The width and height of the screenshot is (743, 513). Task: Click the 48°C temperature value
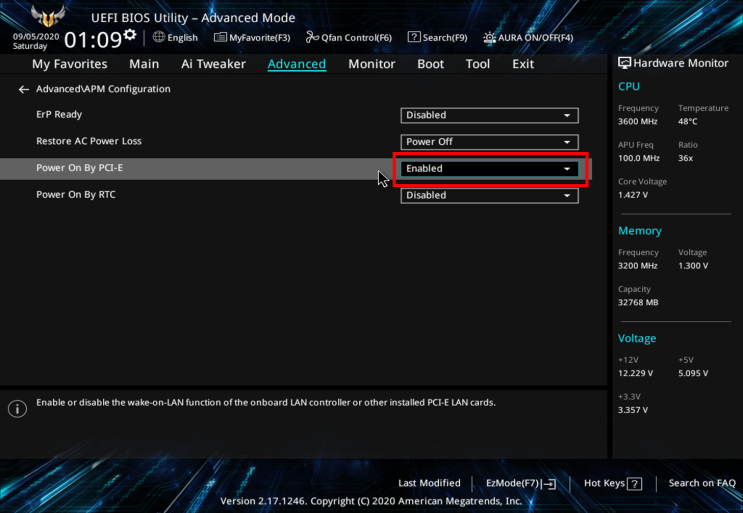[688, 121]
